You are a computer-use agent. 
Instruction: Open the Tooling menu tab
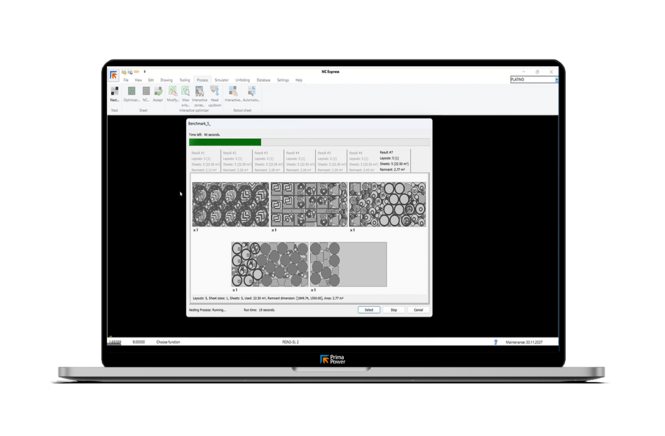184,80
